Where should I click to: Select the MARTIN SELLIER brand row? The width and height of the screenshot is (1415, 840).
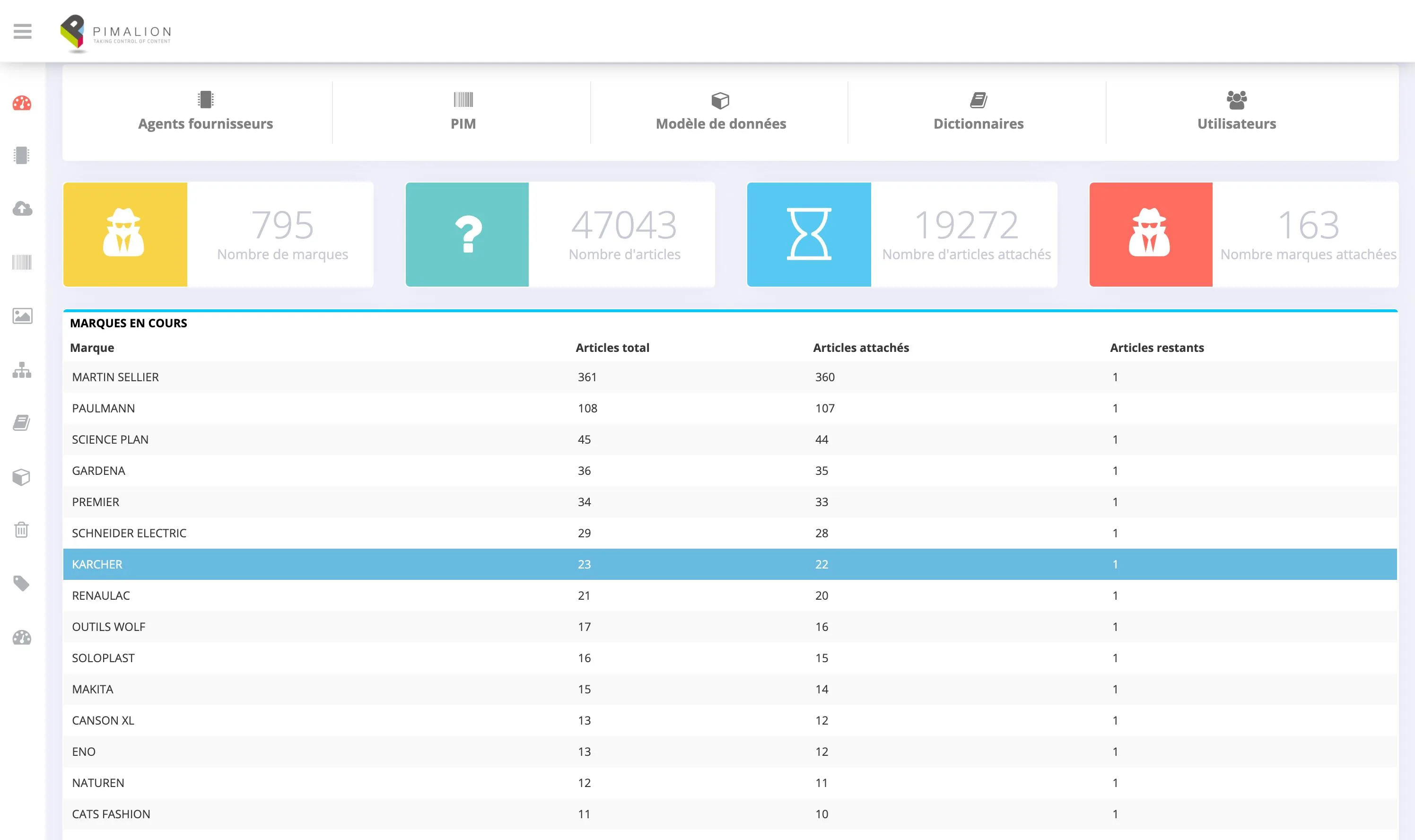[x=730, y=377]
